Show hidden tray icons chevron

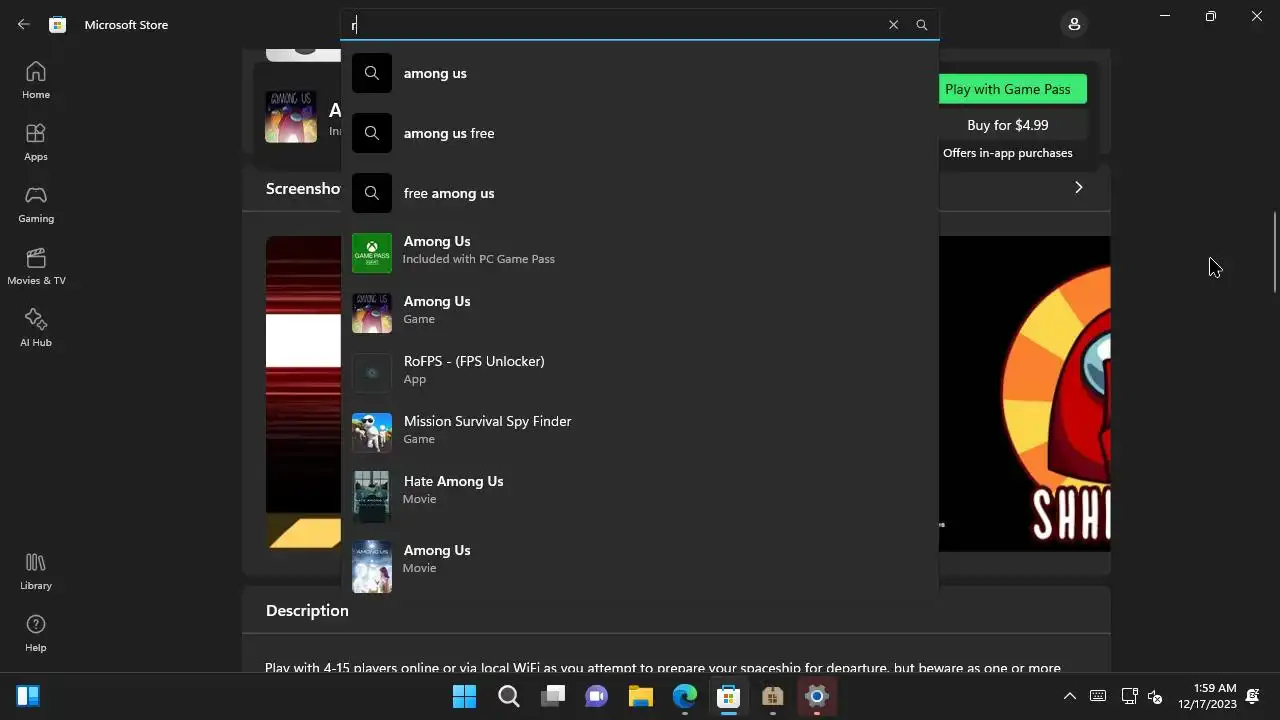point(1069,696)
